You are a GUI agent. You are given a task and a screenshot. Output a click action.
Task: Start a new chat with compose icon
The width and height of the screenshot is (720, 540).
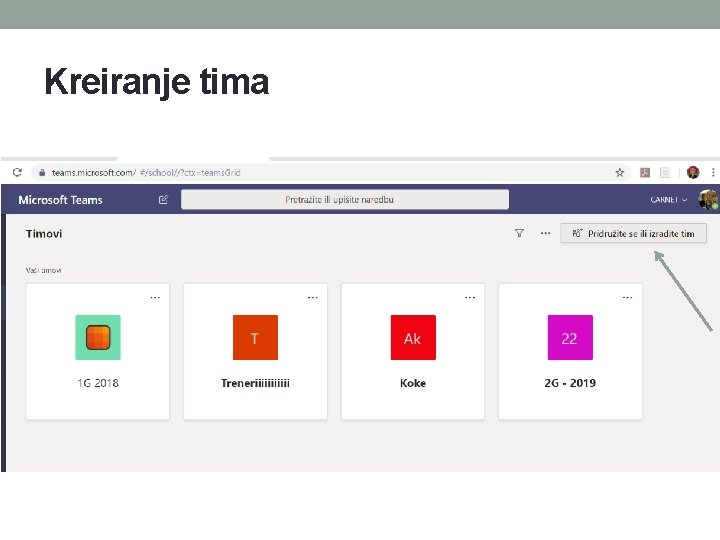[x=163, y=199]
